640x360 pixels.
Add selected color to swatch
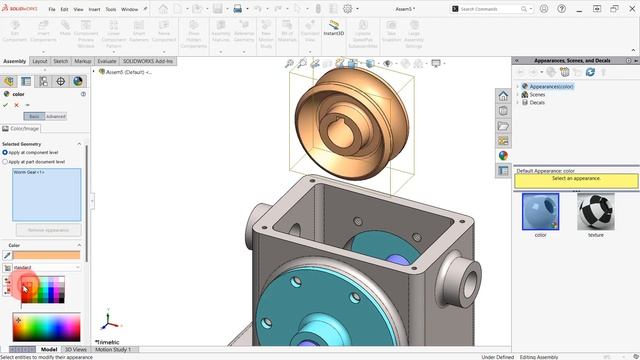pyautogui.click(x=7, y=281)
